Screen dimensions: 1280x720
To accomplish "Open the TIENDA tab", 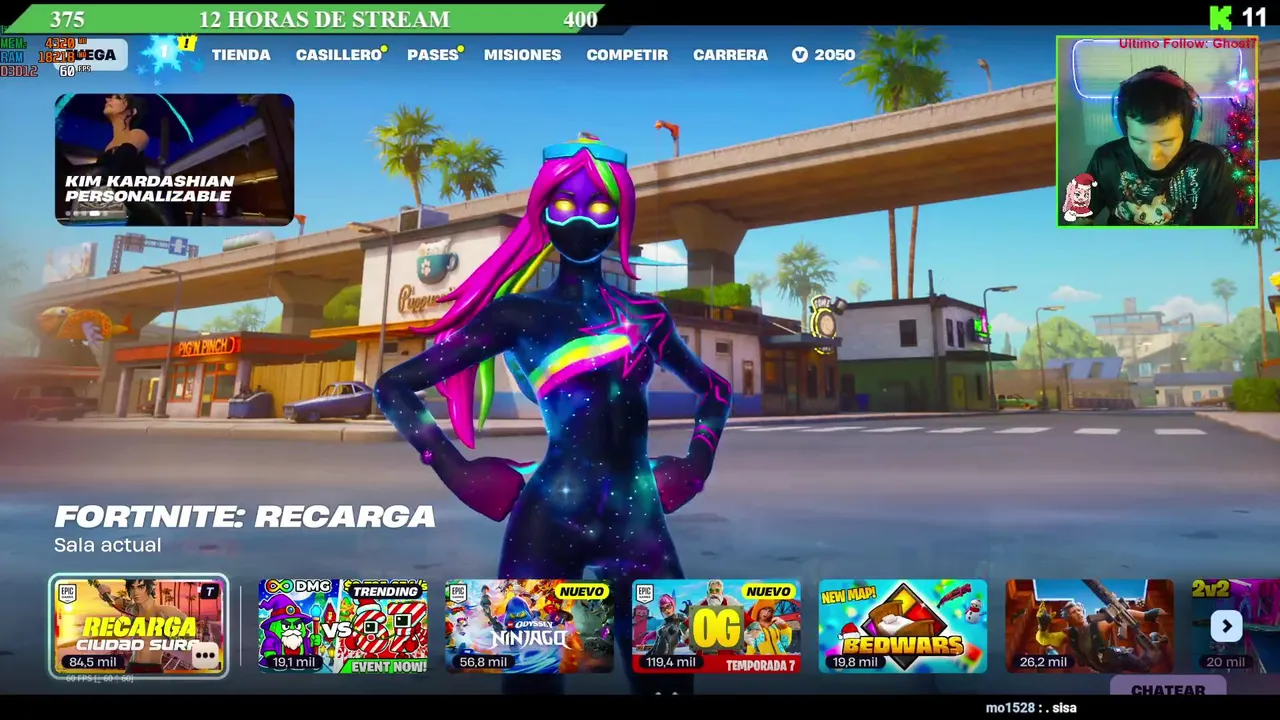I will click(x=241, y=55).
